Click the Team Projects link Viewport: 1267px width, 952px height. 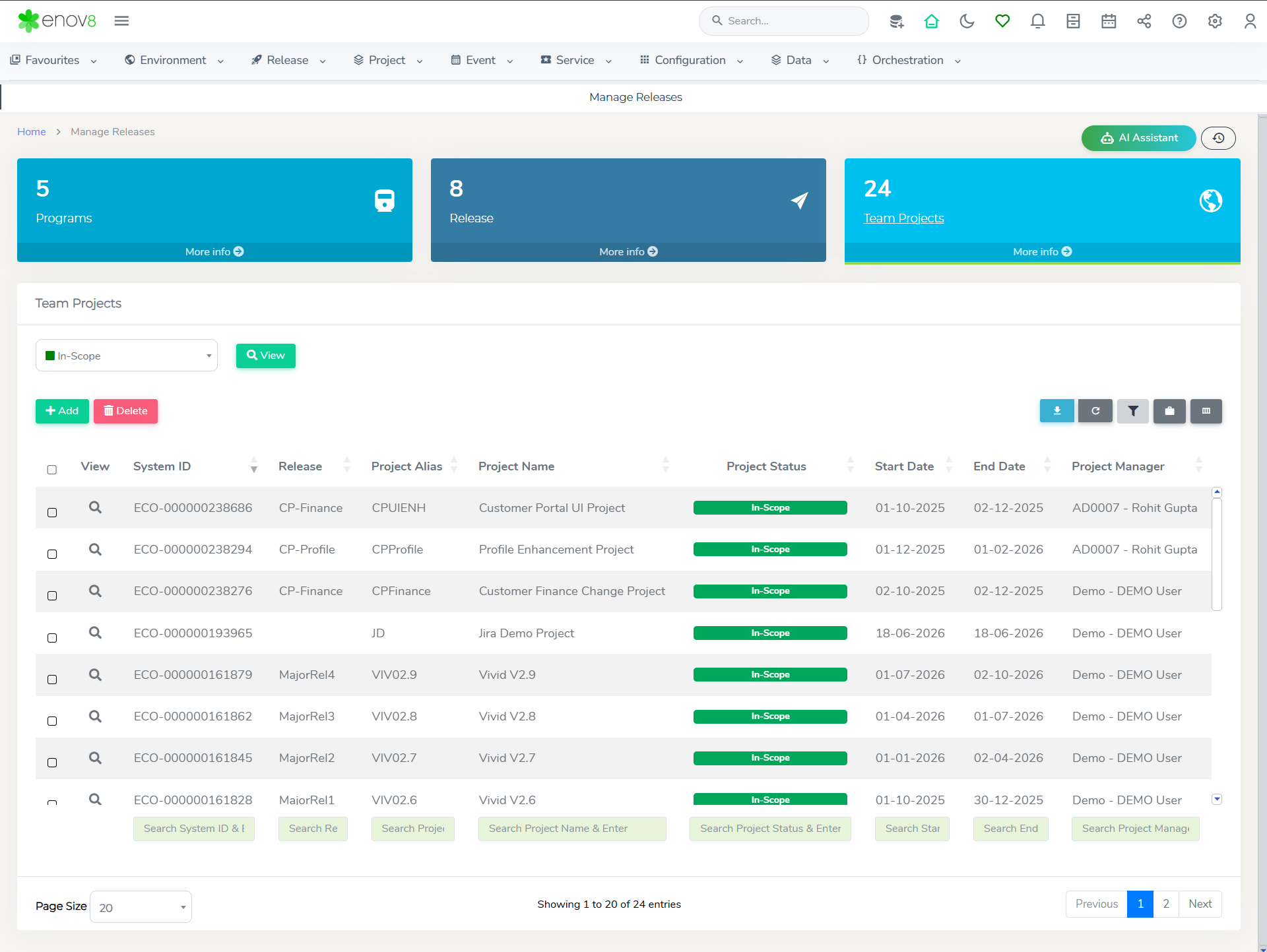tap(903, 218)
